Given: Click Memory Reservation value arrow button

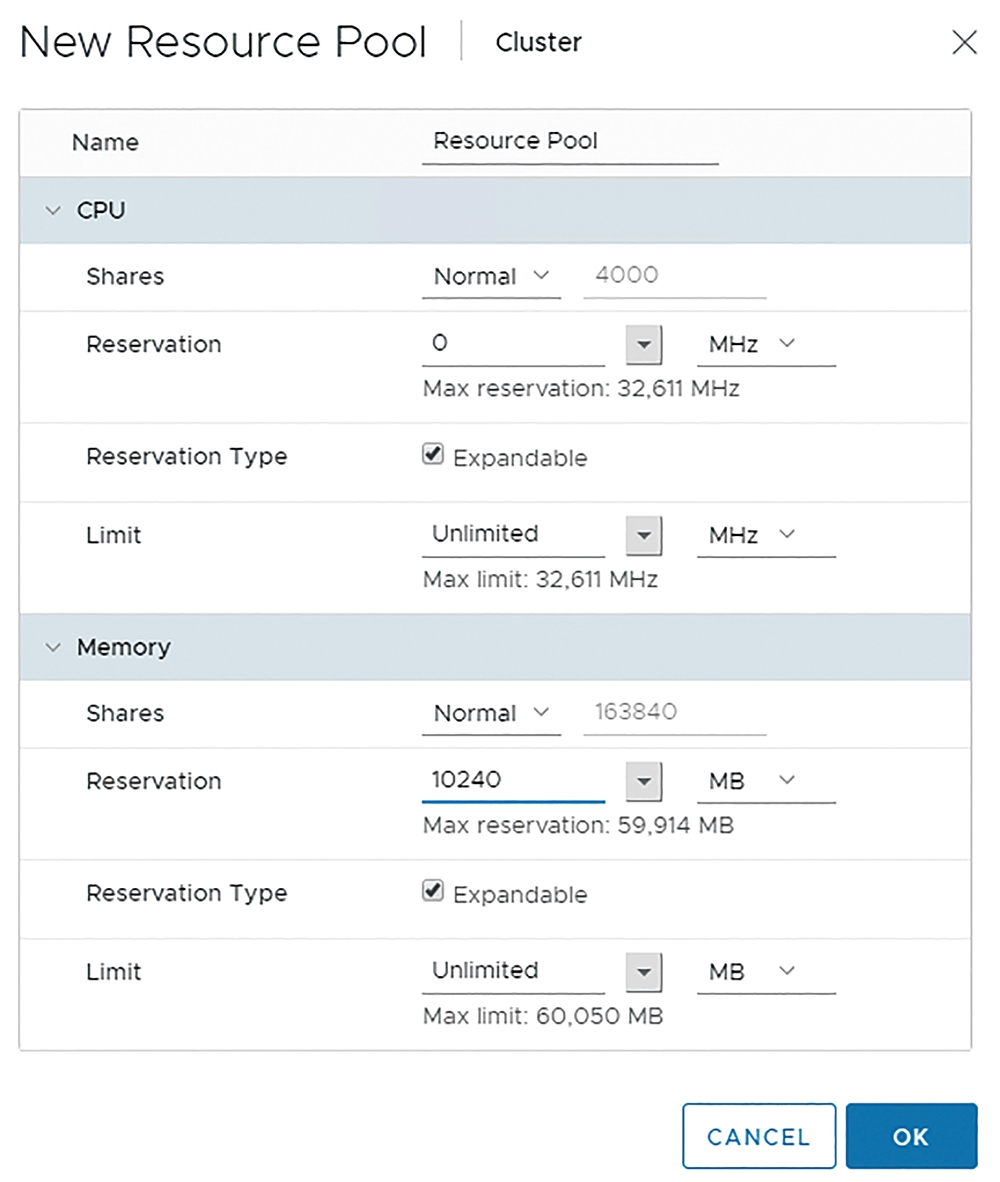Looking at the screenshot, I should pos(644,781).
